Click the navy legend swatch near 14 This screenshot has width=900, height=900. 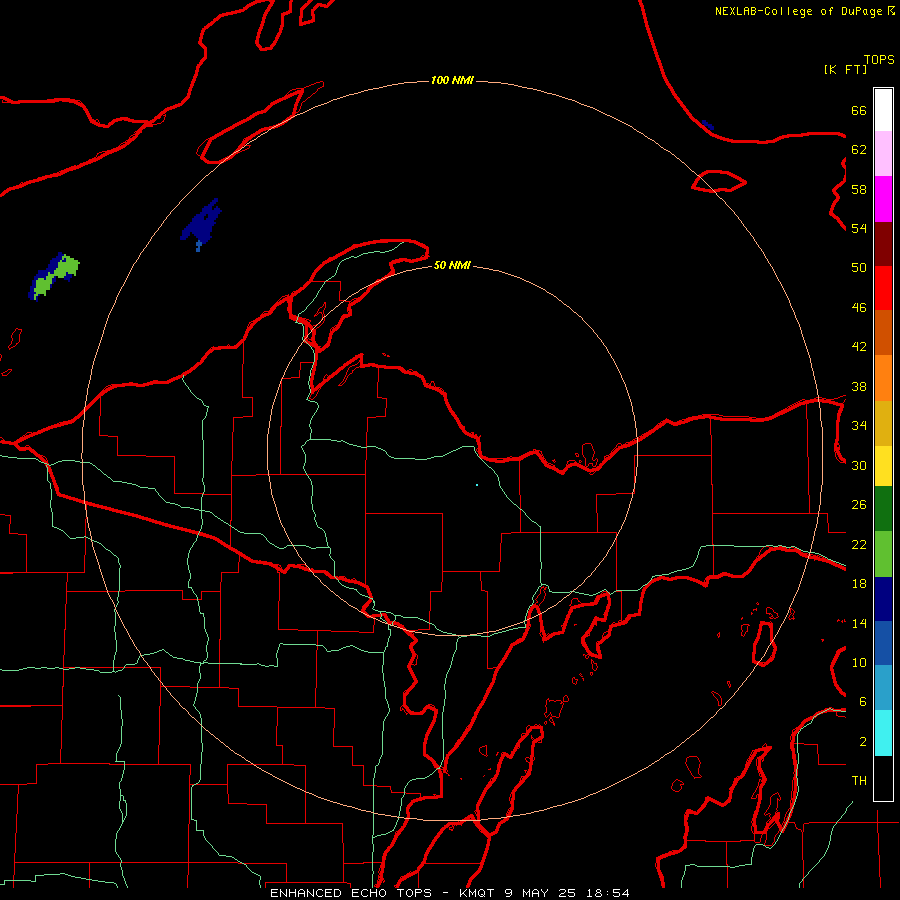pos(883,599)
